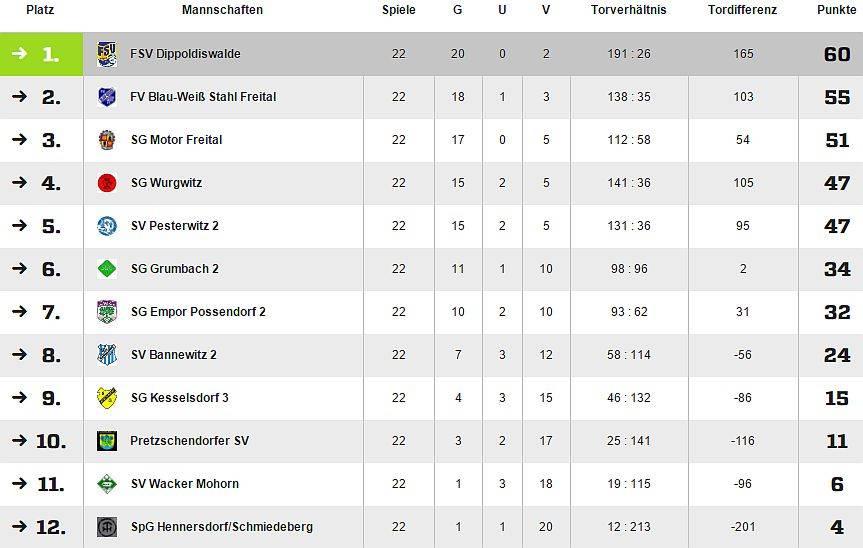The image size is (863, 548).
Task: Click the red SG Wurgwitz crest
Action: [x=107, y=183]
